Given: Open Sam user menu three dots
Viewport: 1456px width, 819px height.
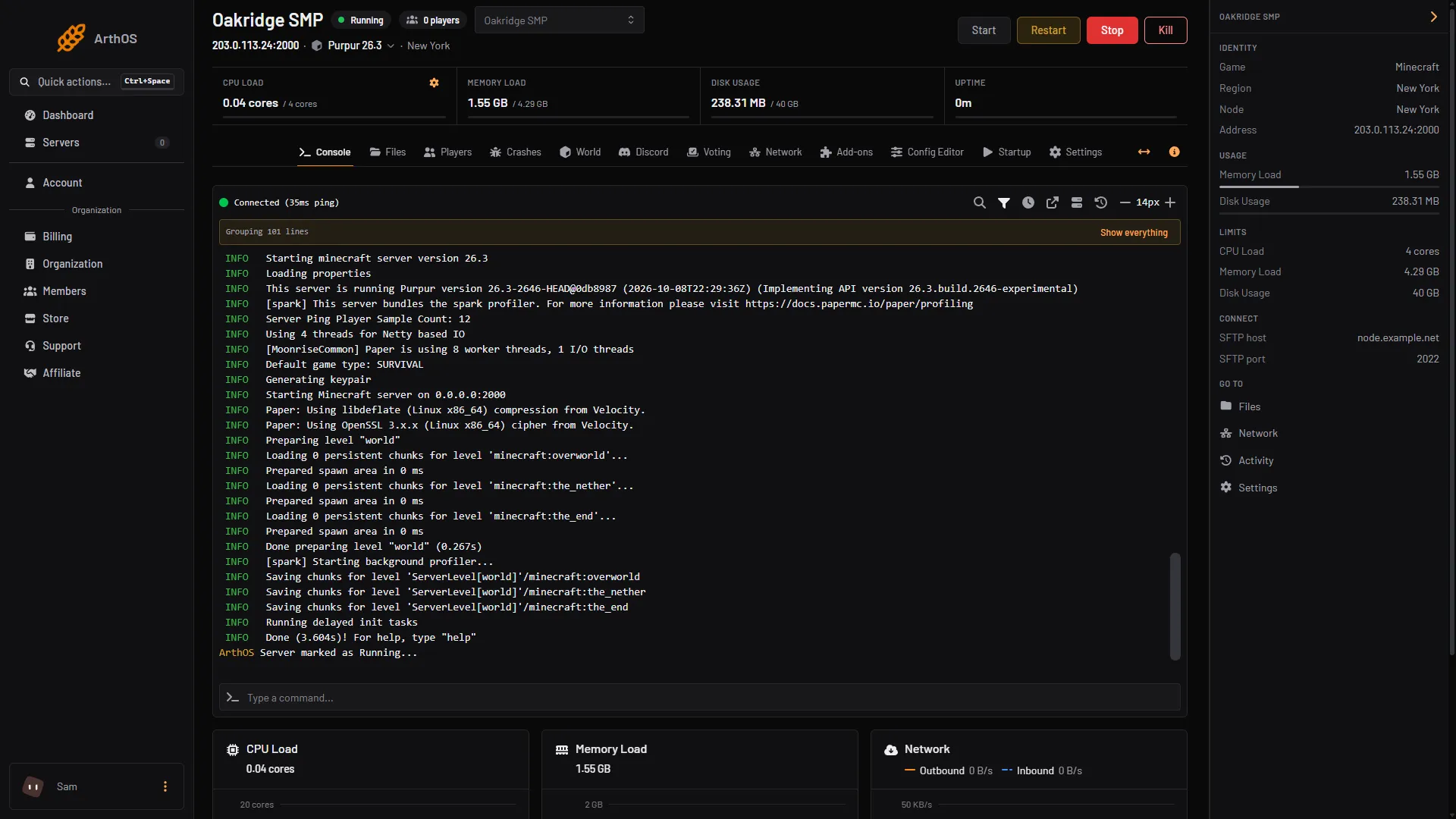Looking at the screenshot, I should [x=165, y=786].
